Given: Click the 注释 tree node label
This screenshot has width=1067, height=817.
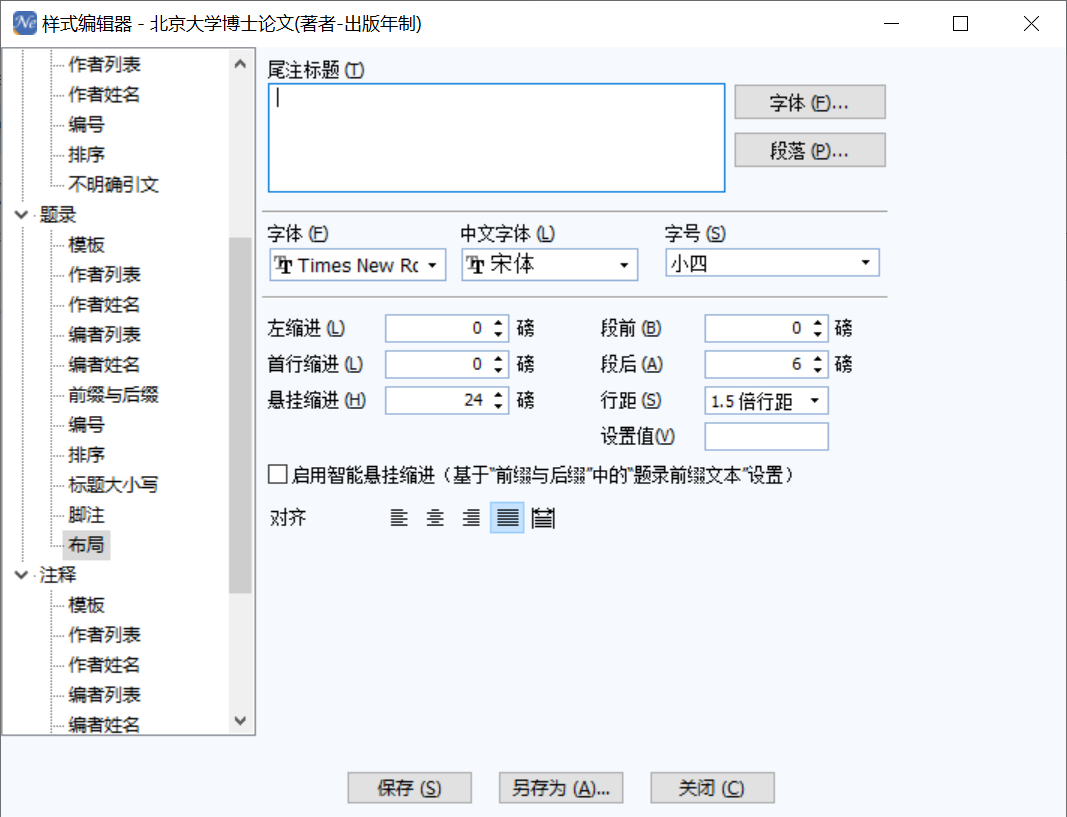Looking at the screenshot, I should (58, 576).
